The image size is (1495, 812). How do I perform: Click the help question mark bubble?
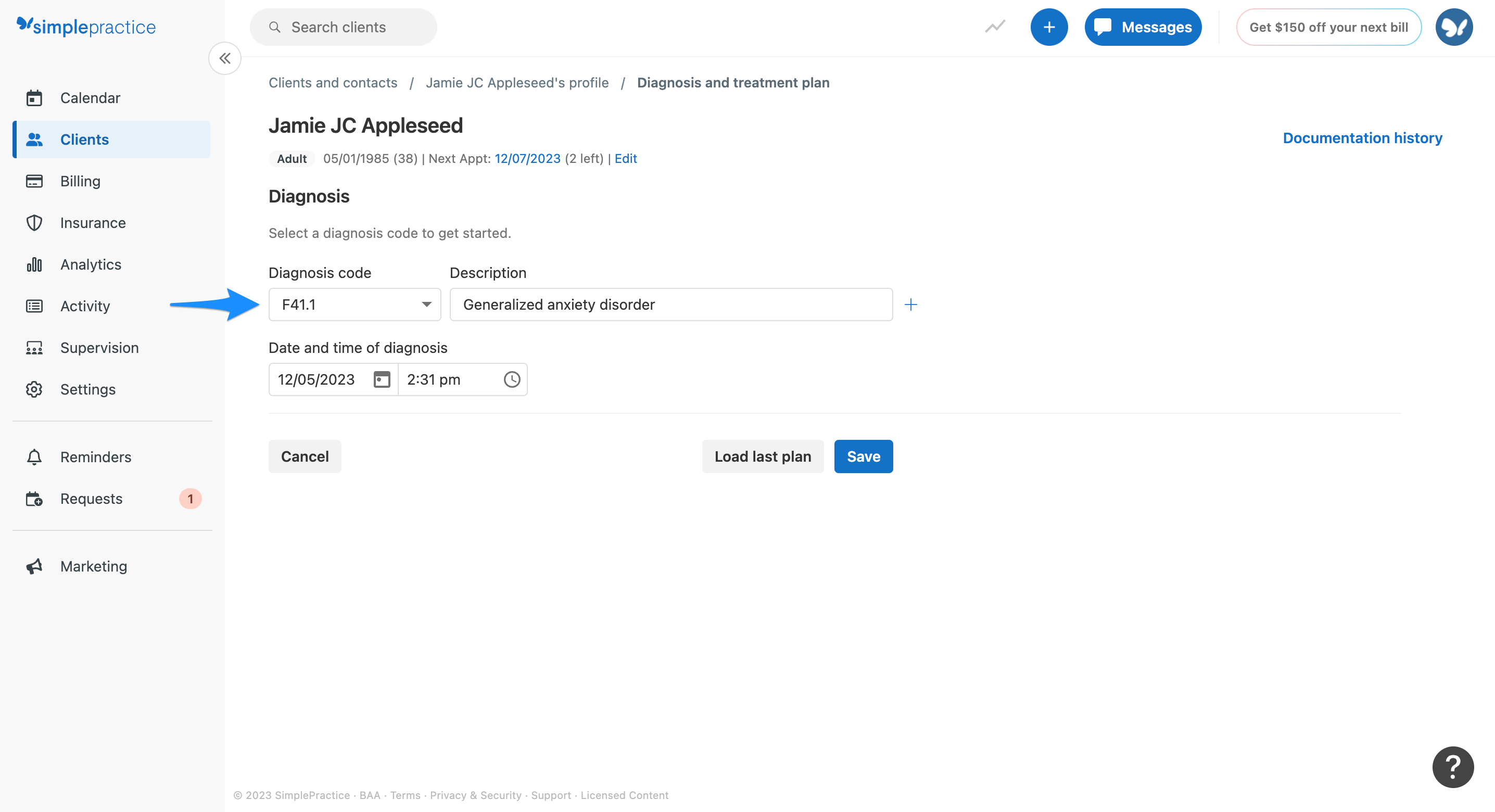point(1453,767)
